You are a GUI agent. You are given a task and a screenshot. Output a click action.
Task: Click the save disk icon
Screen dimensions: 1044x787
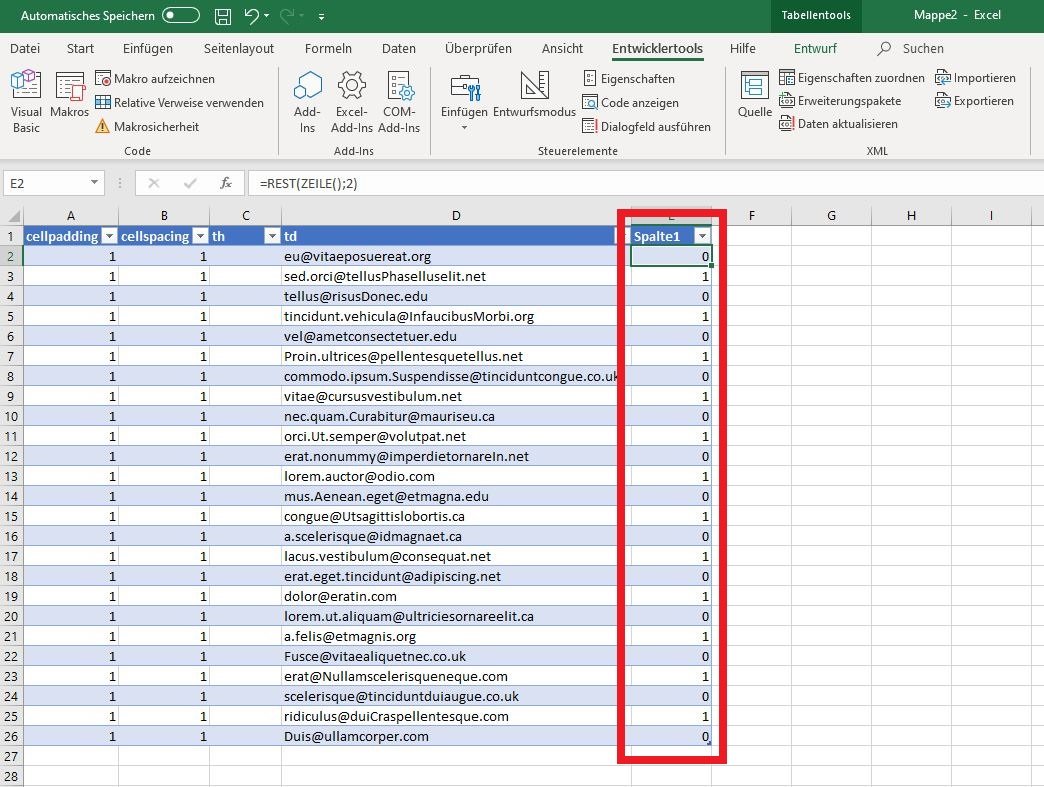coord(223,16)
